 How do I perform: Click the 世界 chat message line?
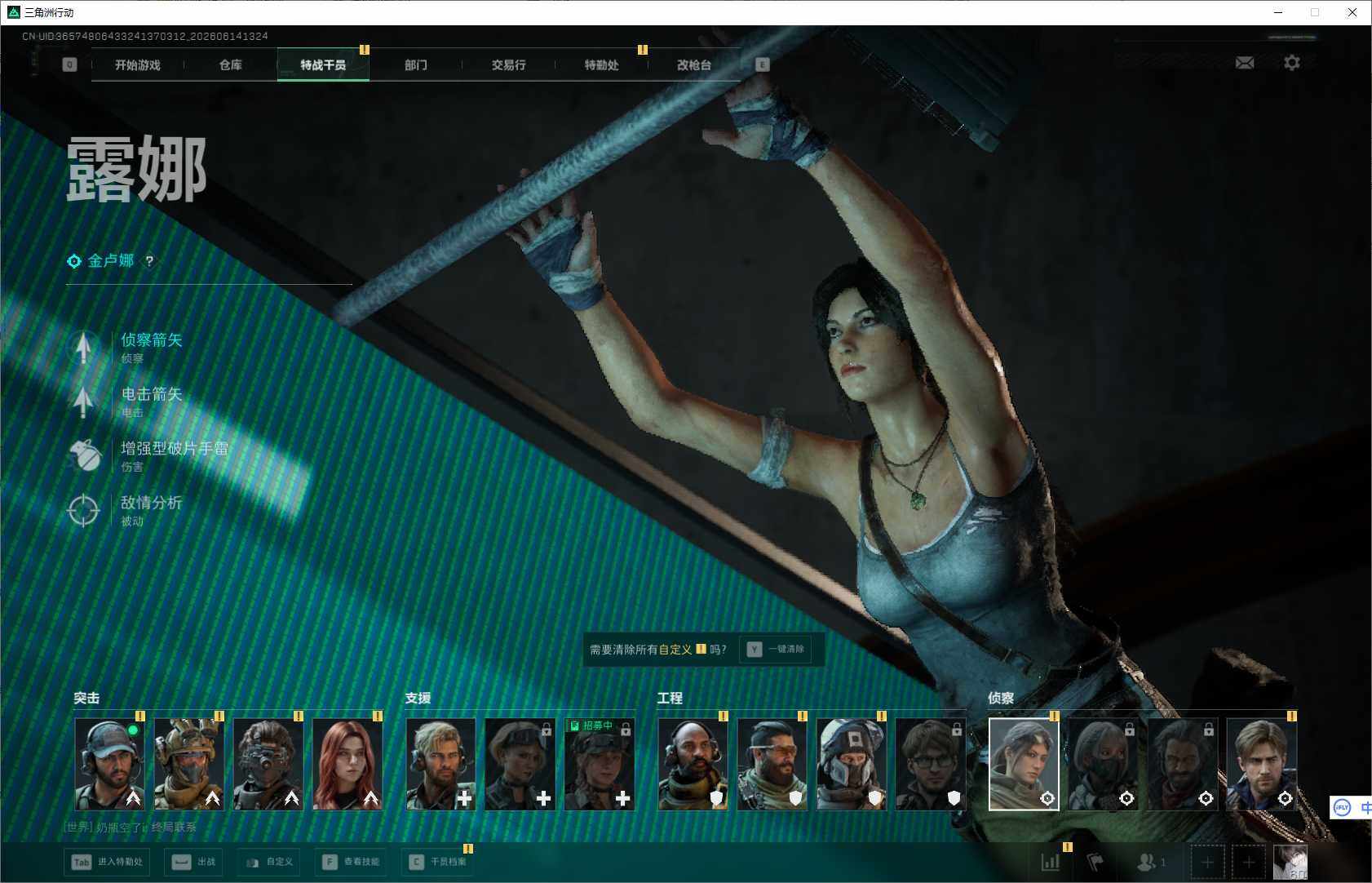(131, 828)
